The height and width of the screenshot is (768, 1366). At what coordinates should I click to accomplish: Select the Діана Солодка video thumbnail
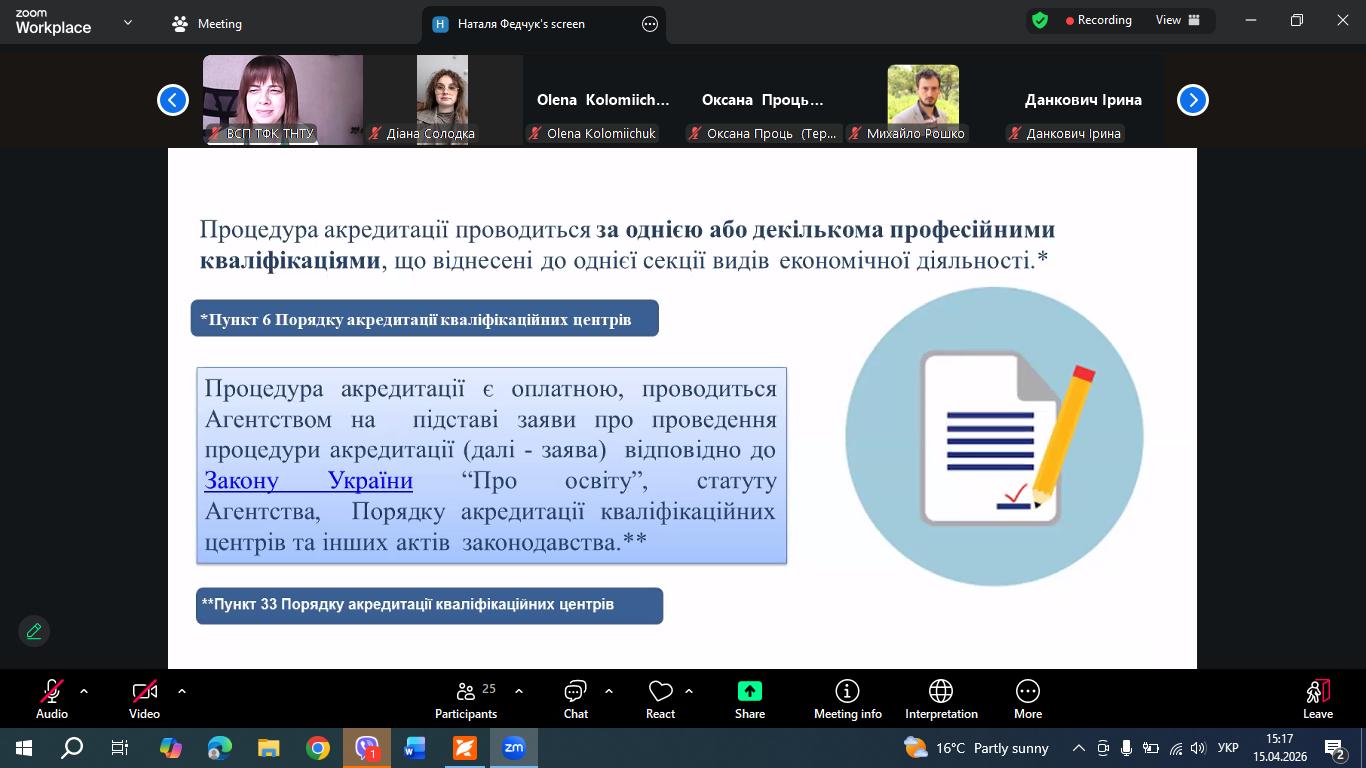pyautogui.click(x=443, y=100)
